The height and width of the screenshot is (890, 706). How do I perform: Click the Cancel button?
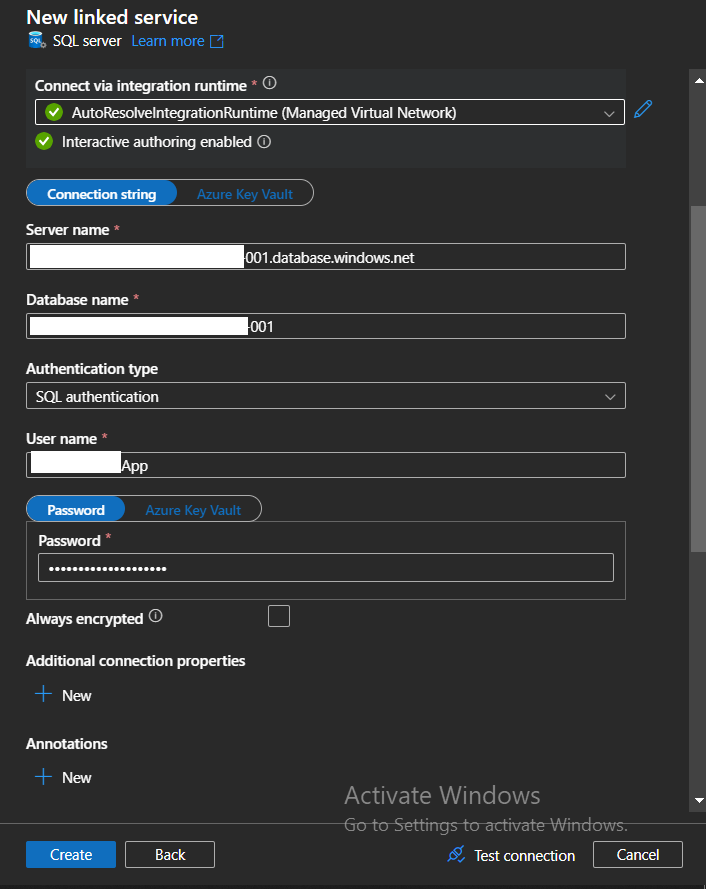point(638,854)
